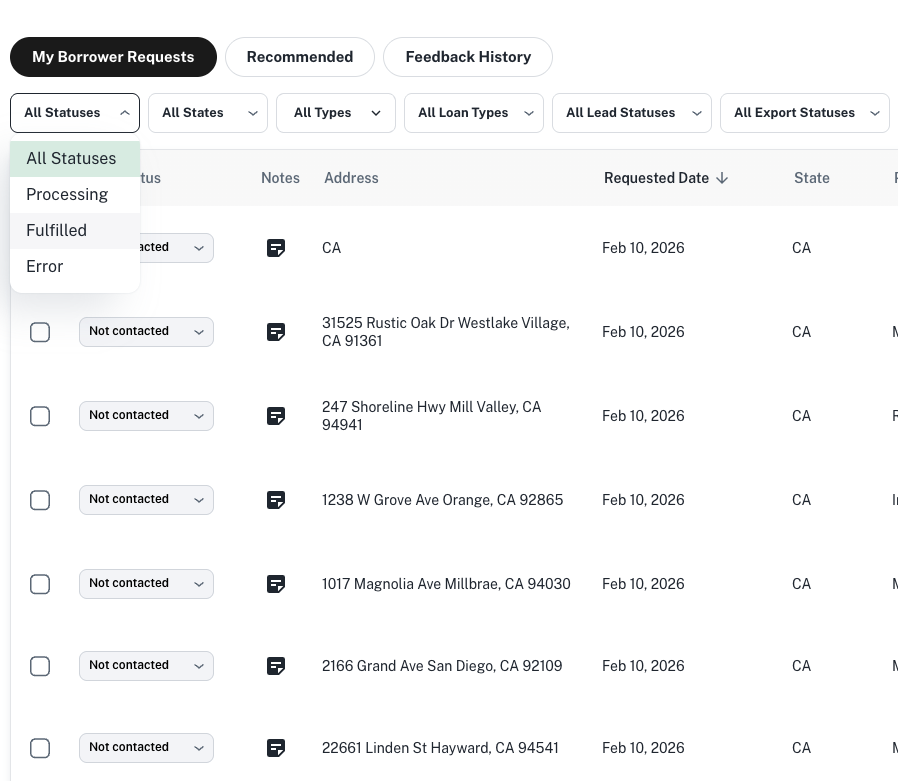Check the box for 31525 Rustic Oak Dr
This screenshot has height=781, width=898.
[40, 332]
